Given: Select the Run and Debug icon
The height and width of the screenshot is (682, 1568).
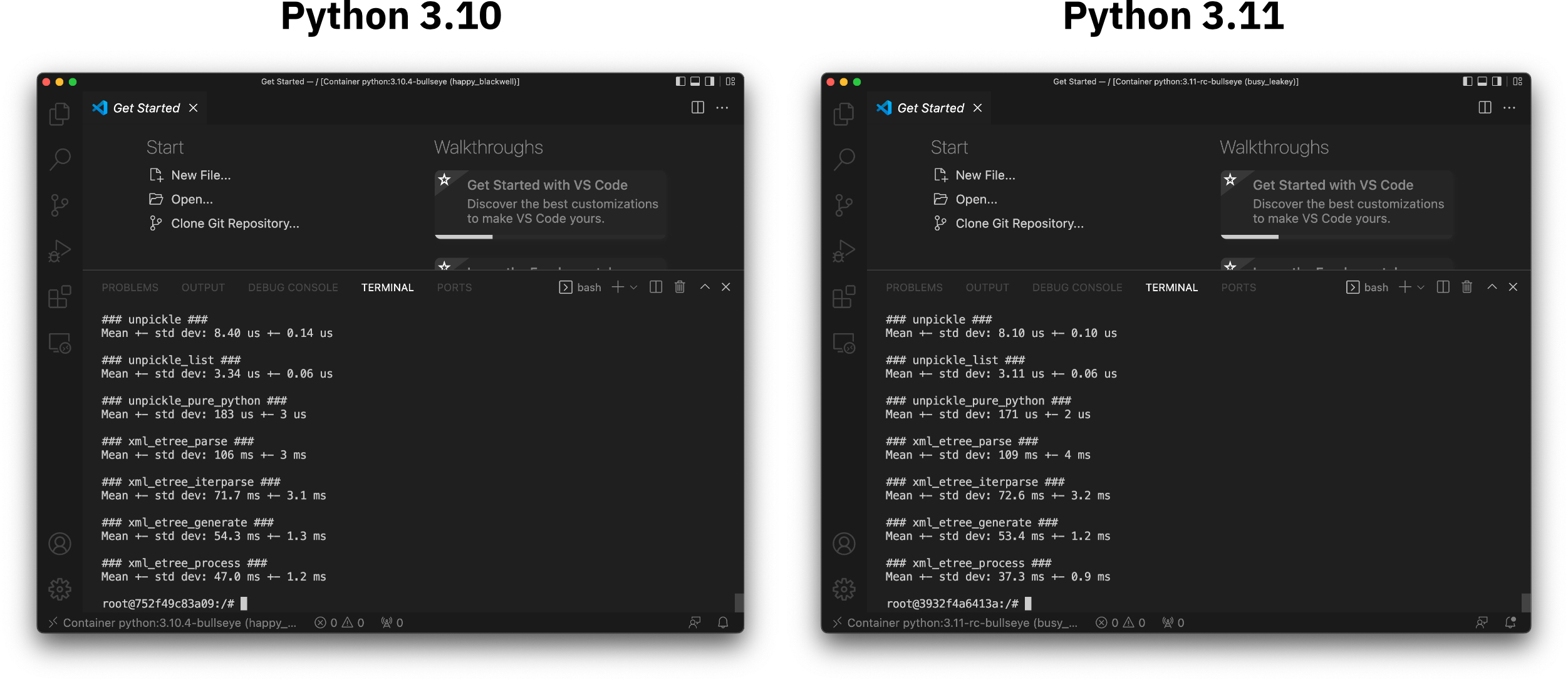Looking at the screenshot, I should [58, 250].
